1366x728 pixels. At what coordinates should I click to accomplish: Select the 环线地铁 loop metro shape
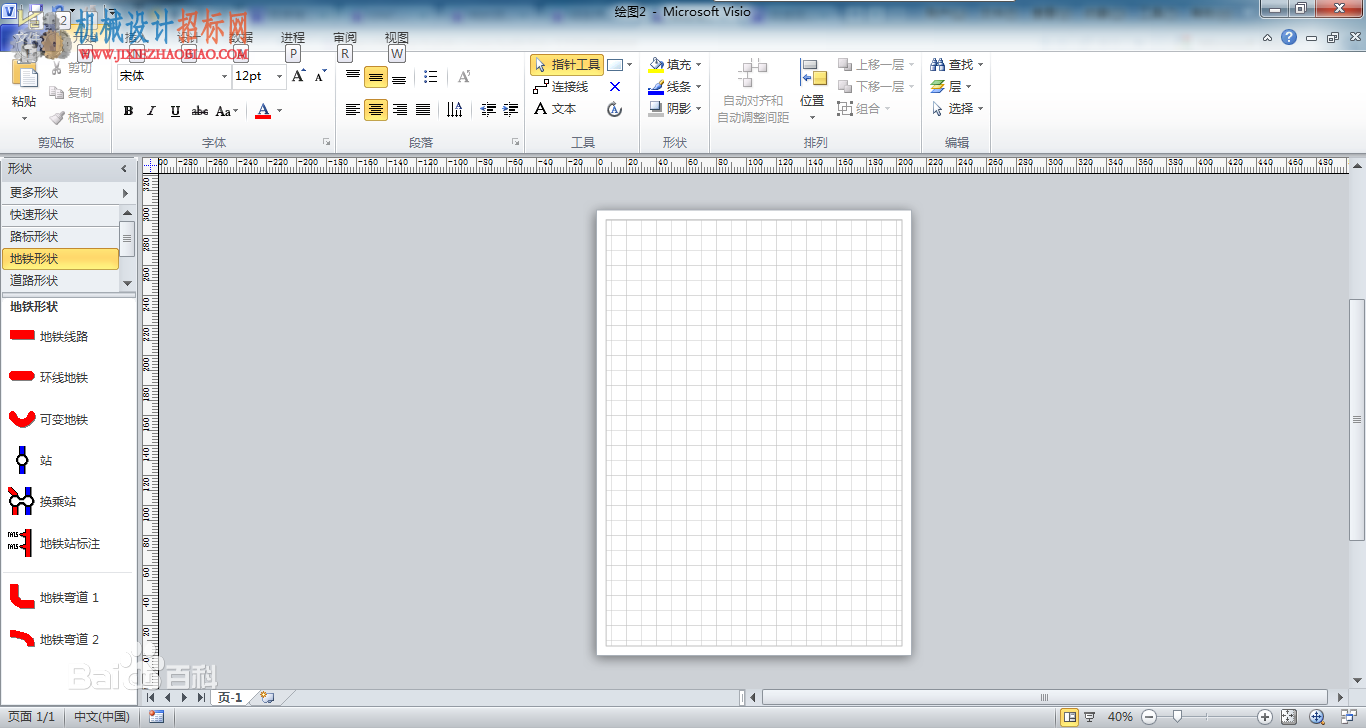[x=49, y=378]
